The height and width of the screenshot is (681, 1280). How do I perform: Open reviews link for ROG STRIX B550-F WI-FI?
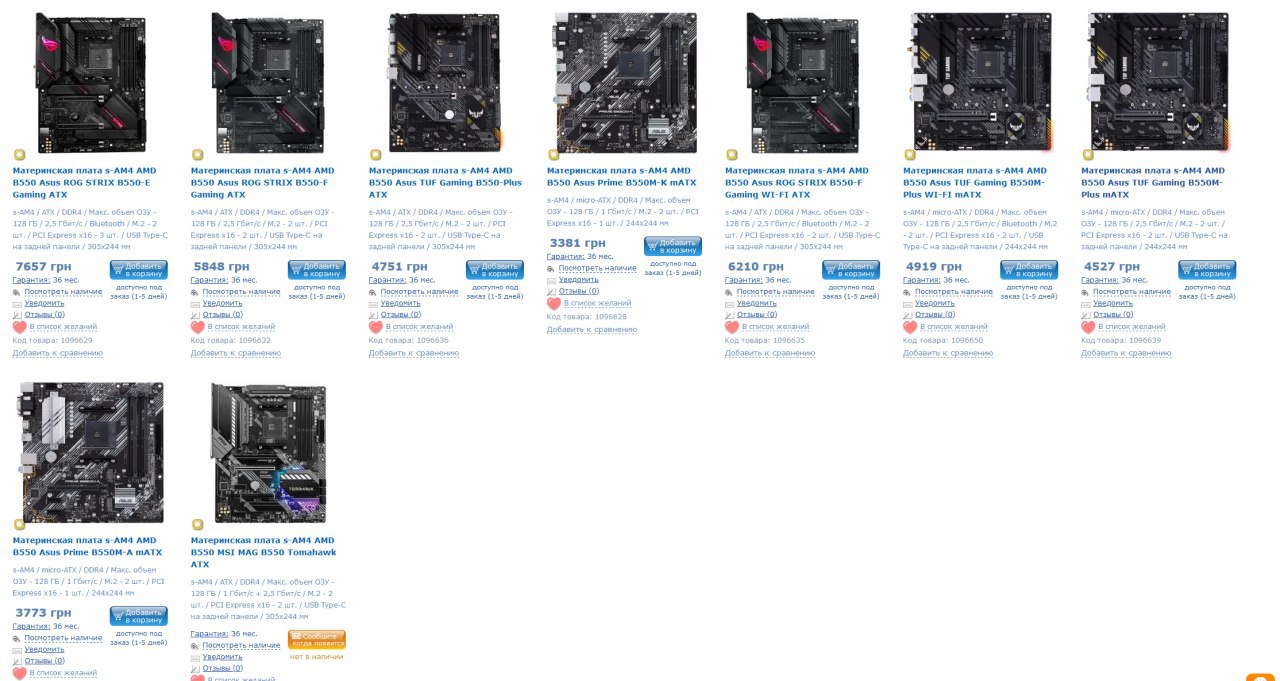(757, 315)
